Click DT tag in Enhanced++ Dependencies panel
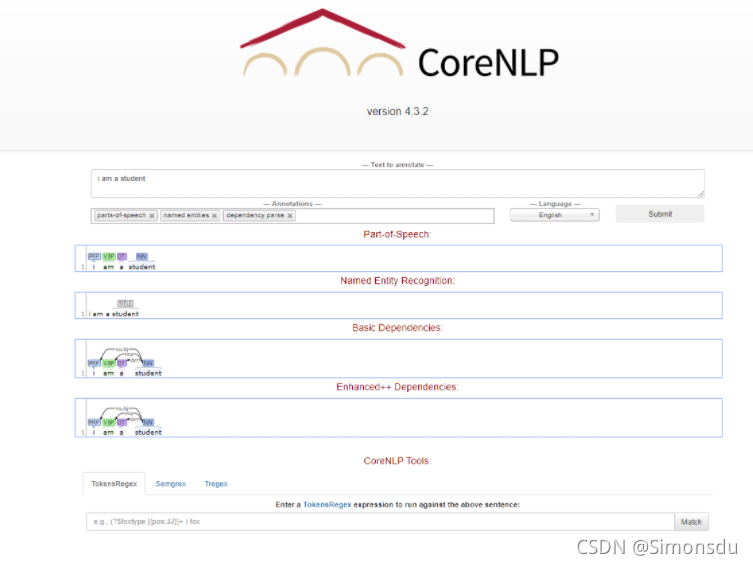This screenshot has width=753, height=565. point(121,422)
